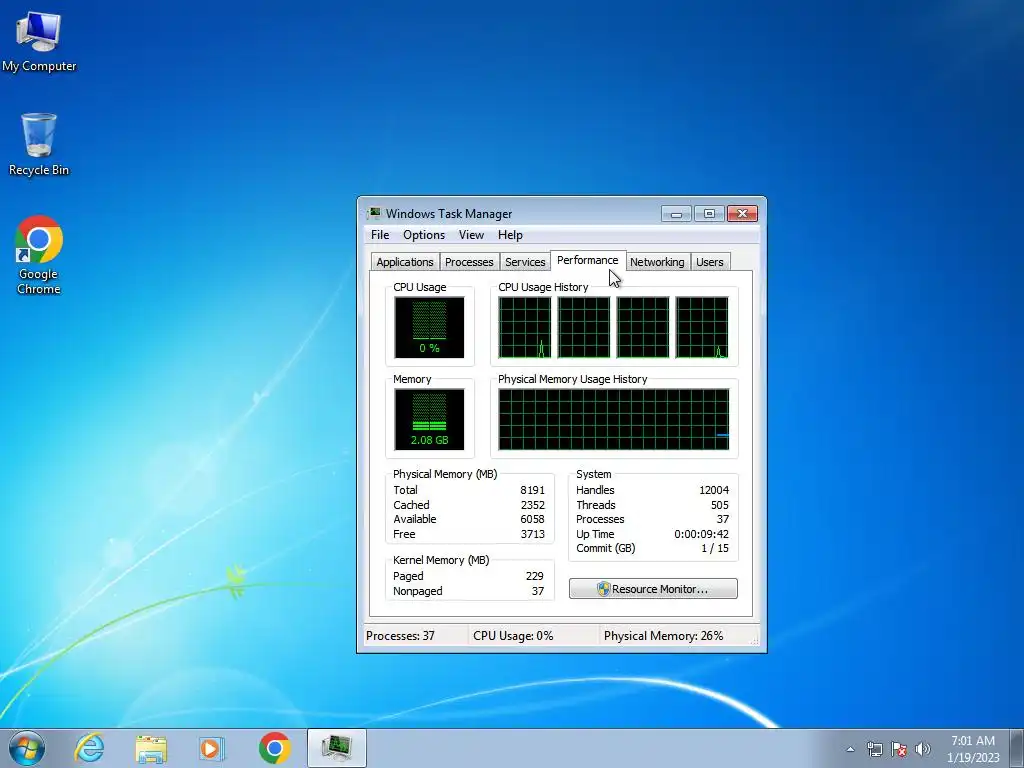This screenshot has width=1024, height=768.
Task: Click the Free value 3713
Action: point(532,534)
